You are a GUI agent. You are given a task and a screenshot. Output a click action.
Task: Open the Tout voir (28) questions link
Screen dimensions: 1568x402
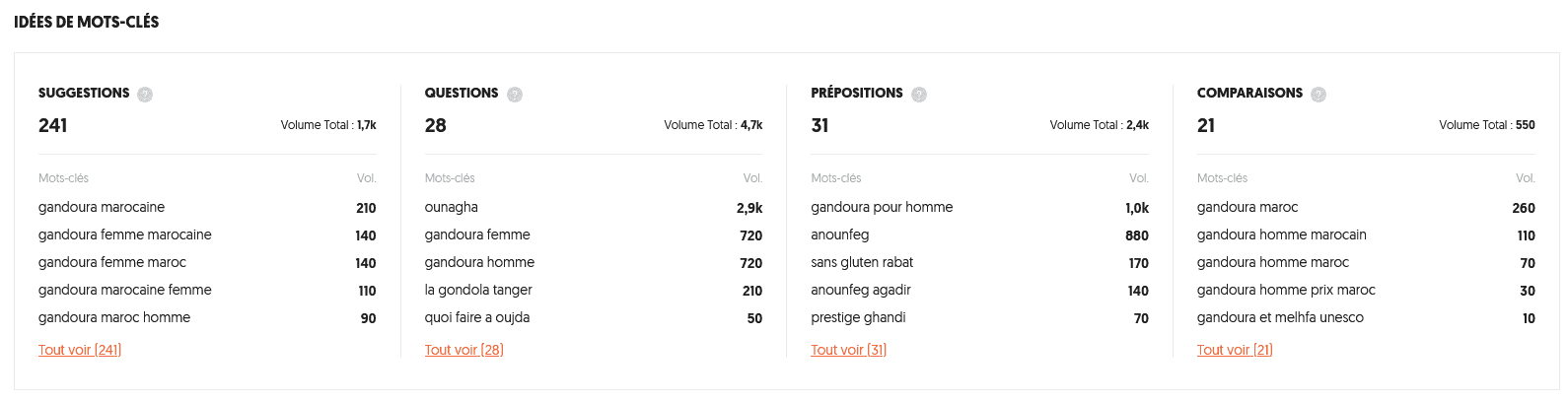(463, 350)
